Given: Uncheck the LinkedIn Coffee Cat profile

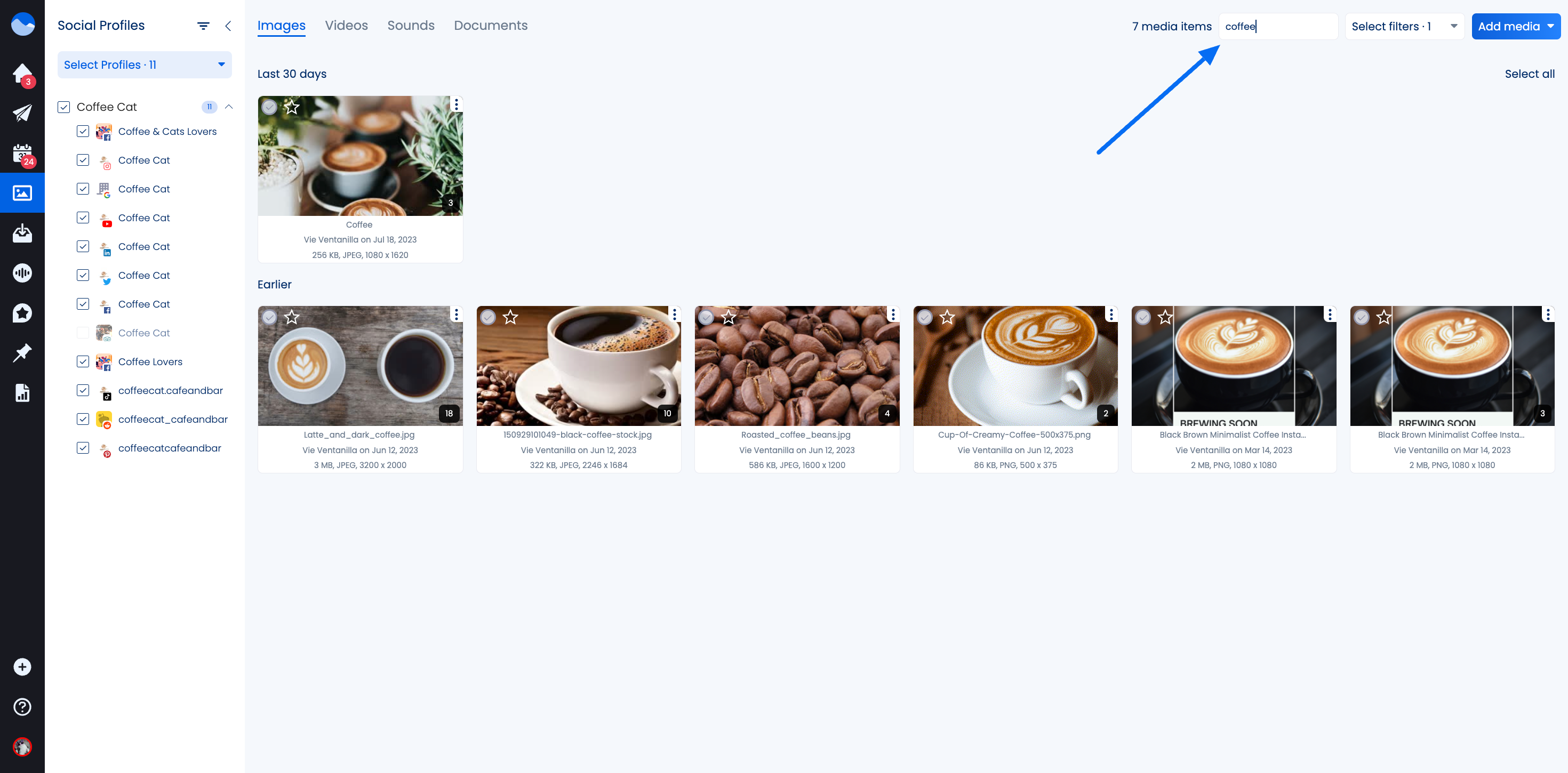Looking at the screenshot, I should tap(83, 246).
